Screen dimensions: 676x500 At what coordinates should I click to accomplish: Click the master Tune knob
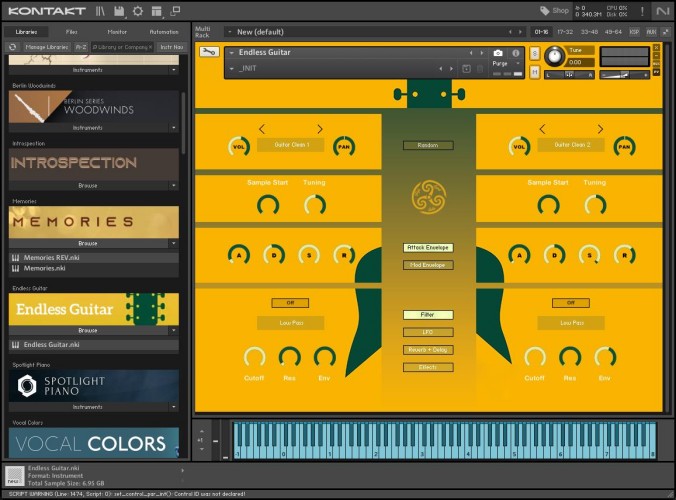tap(554, 56)
